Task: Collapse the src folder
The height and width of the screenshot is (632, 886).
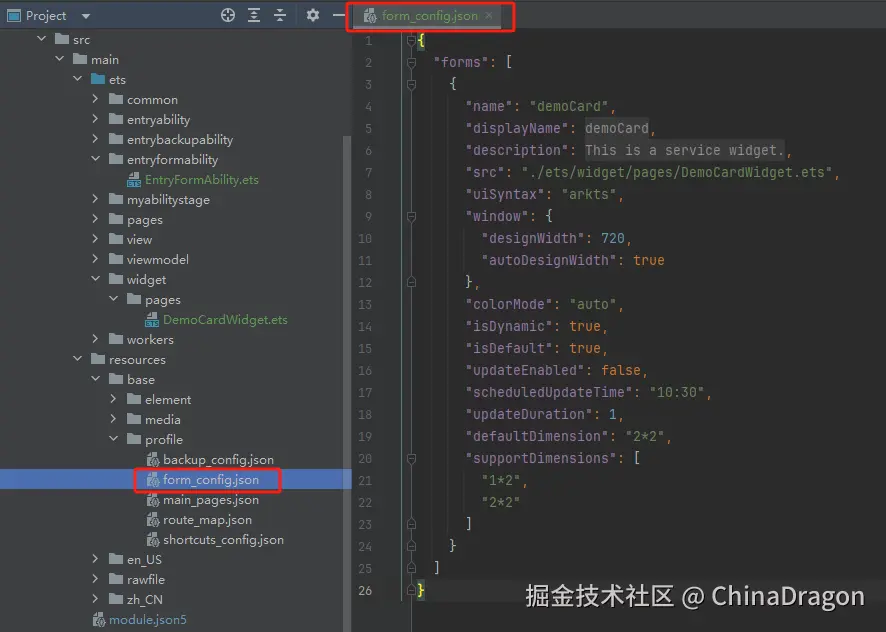Action: 42,39
